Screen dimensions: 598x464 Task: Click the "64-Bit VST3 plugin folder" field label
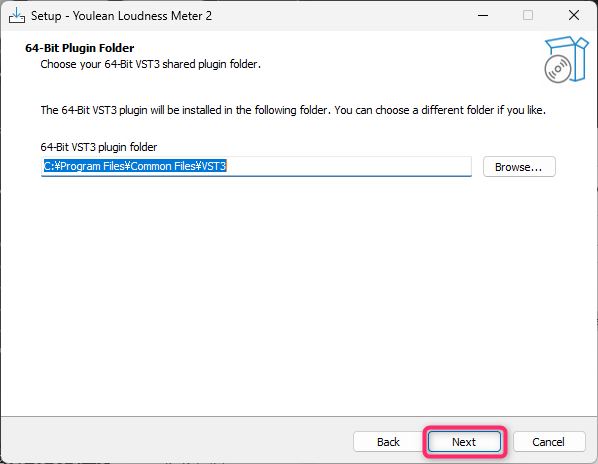[x=99, y=147]
